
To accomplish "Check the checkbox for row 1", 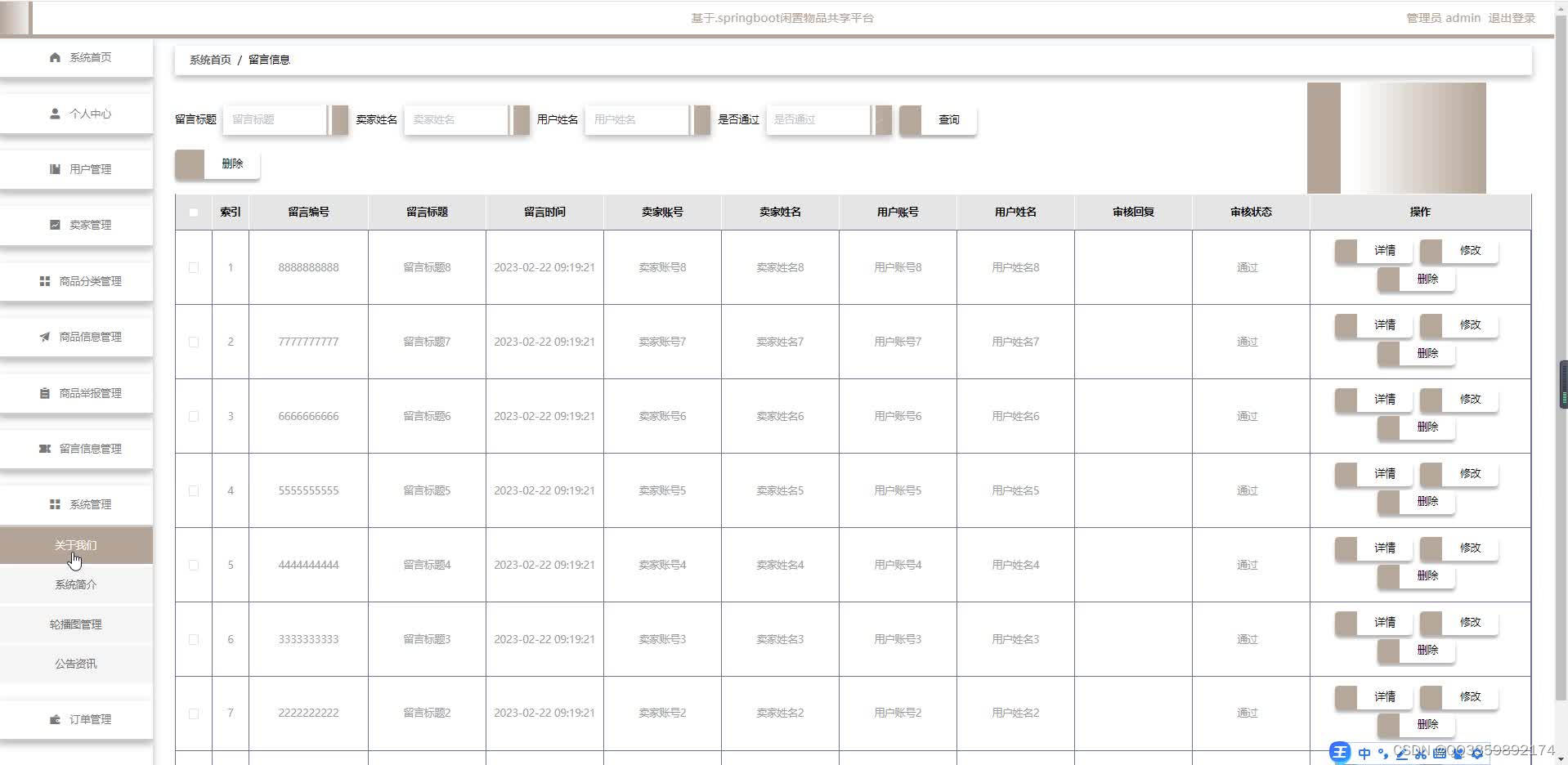I will 194,267.
